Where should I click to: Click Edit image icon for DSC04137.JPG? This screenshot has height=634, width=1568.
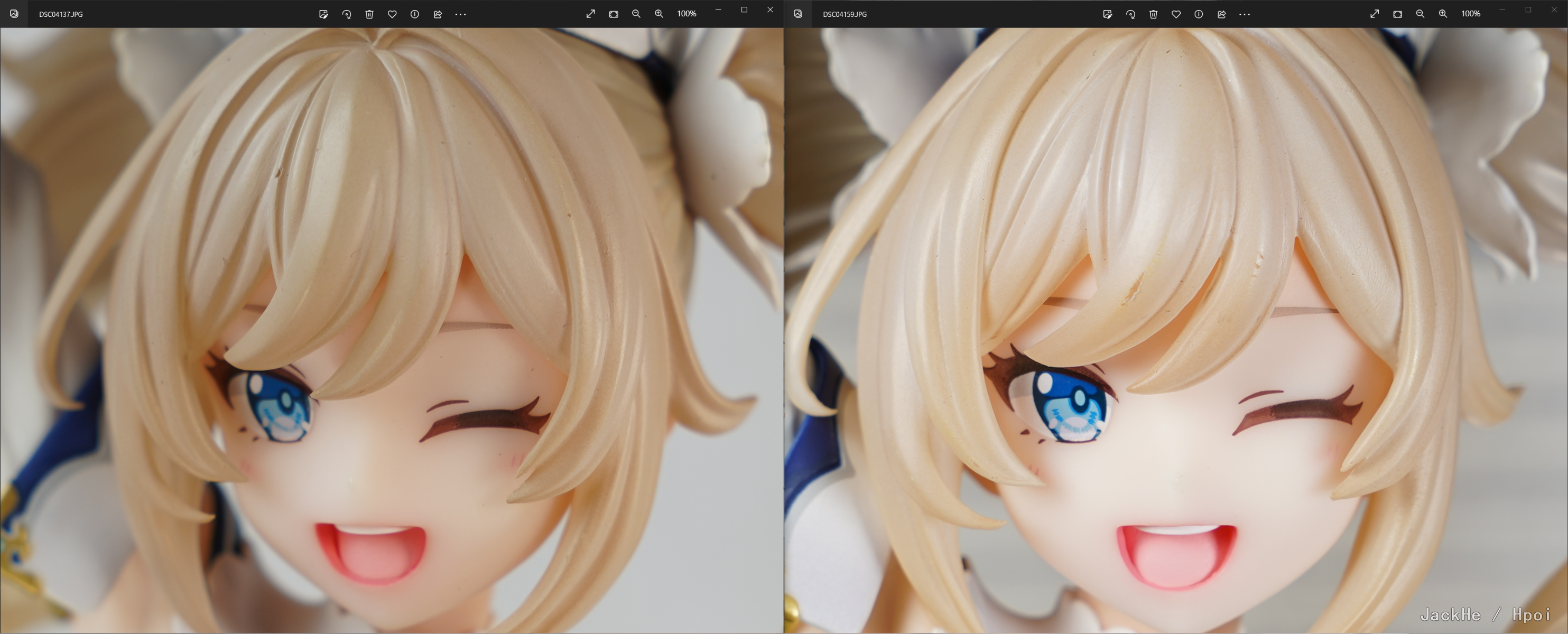[323, 14]
